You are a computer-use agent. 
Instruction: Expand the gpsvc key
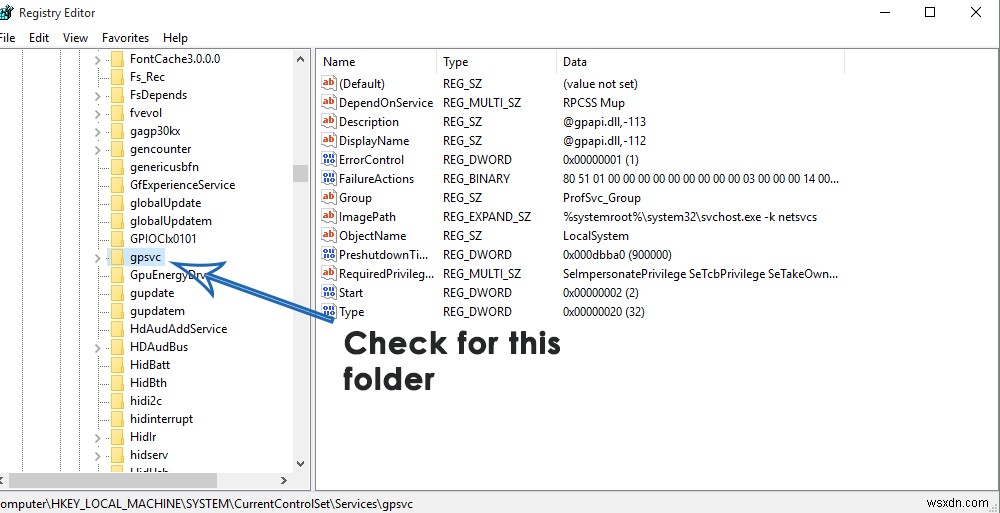tap(97, 258)
